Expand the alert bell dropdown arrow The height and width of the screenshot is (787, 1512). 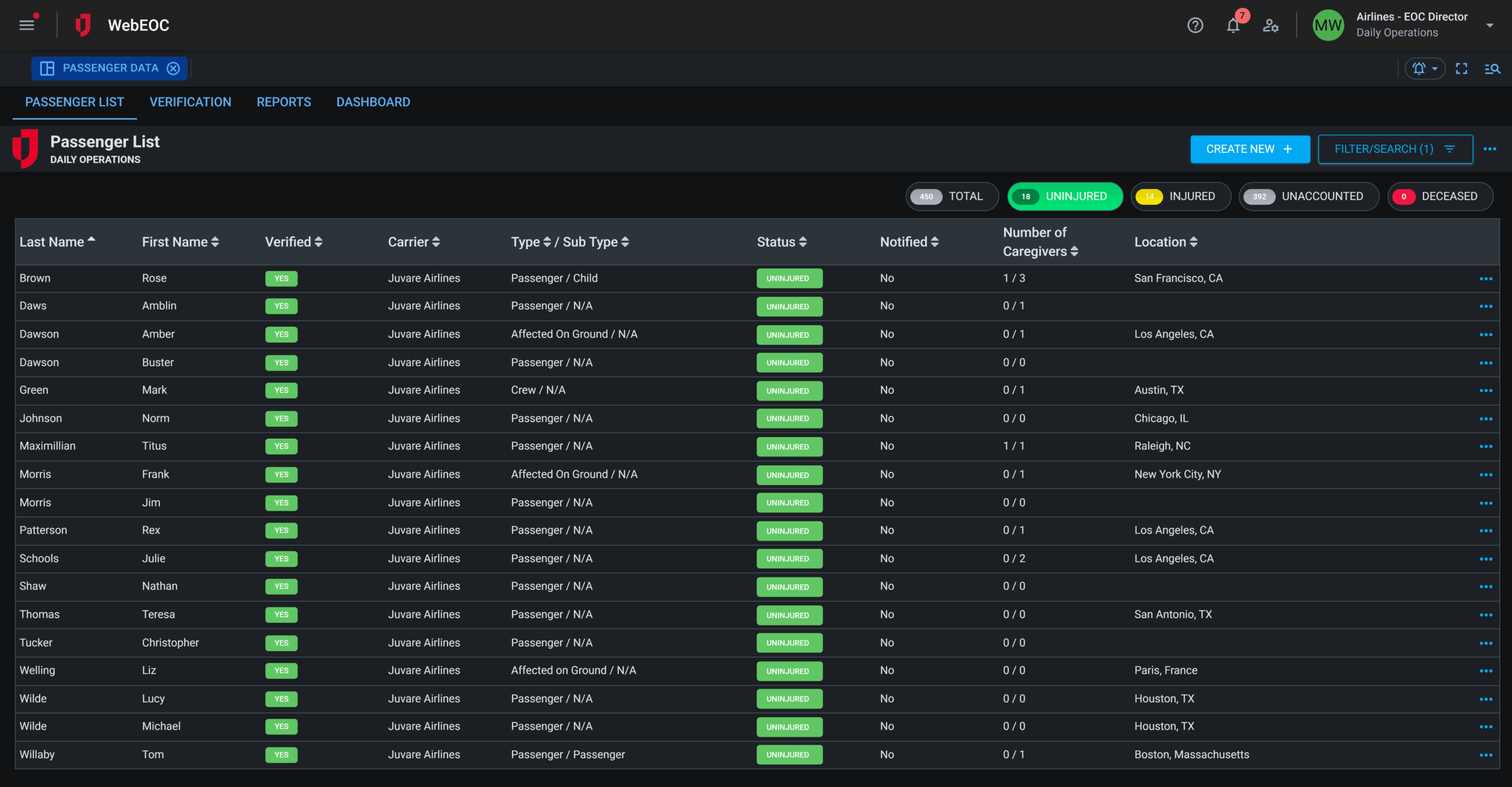1434,68
